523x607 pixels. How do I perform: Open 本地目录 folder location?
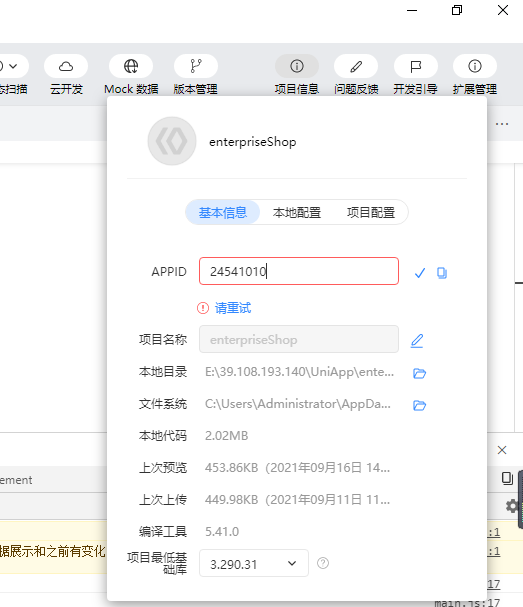(419, 373)
